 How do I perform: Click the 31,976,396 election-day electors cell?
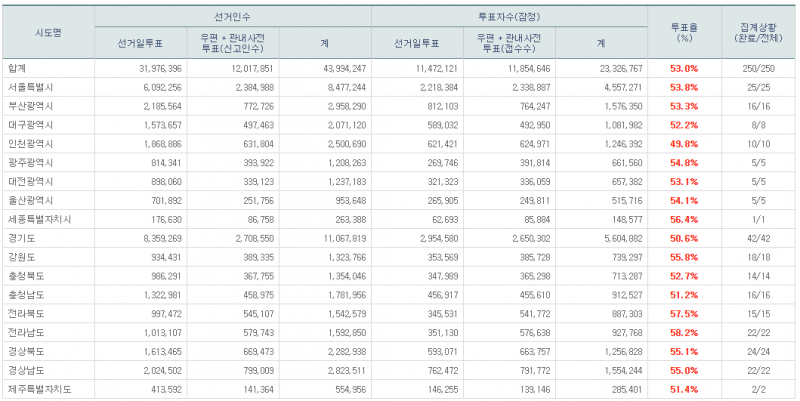pyautogui.click(x=160, y=68)
